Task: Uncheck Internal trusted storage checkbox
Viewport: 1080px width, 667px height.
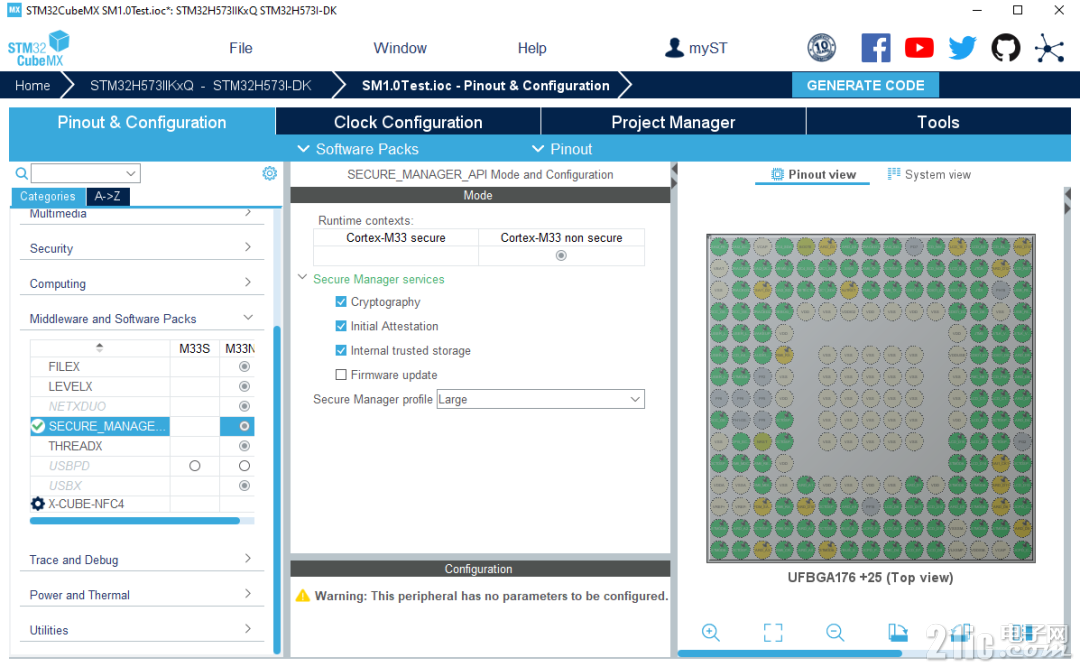Action: point(341,350)
